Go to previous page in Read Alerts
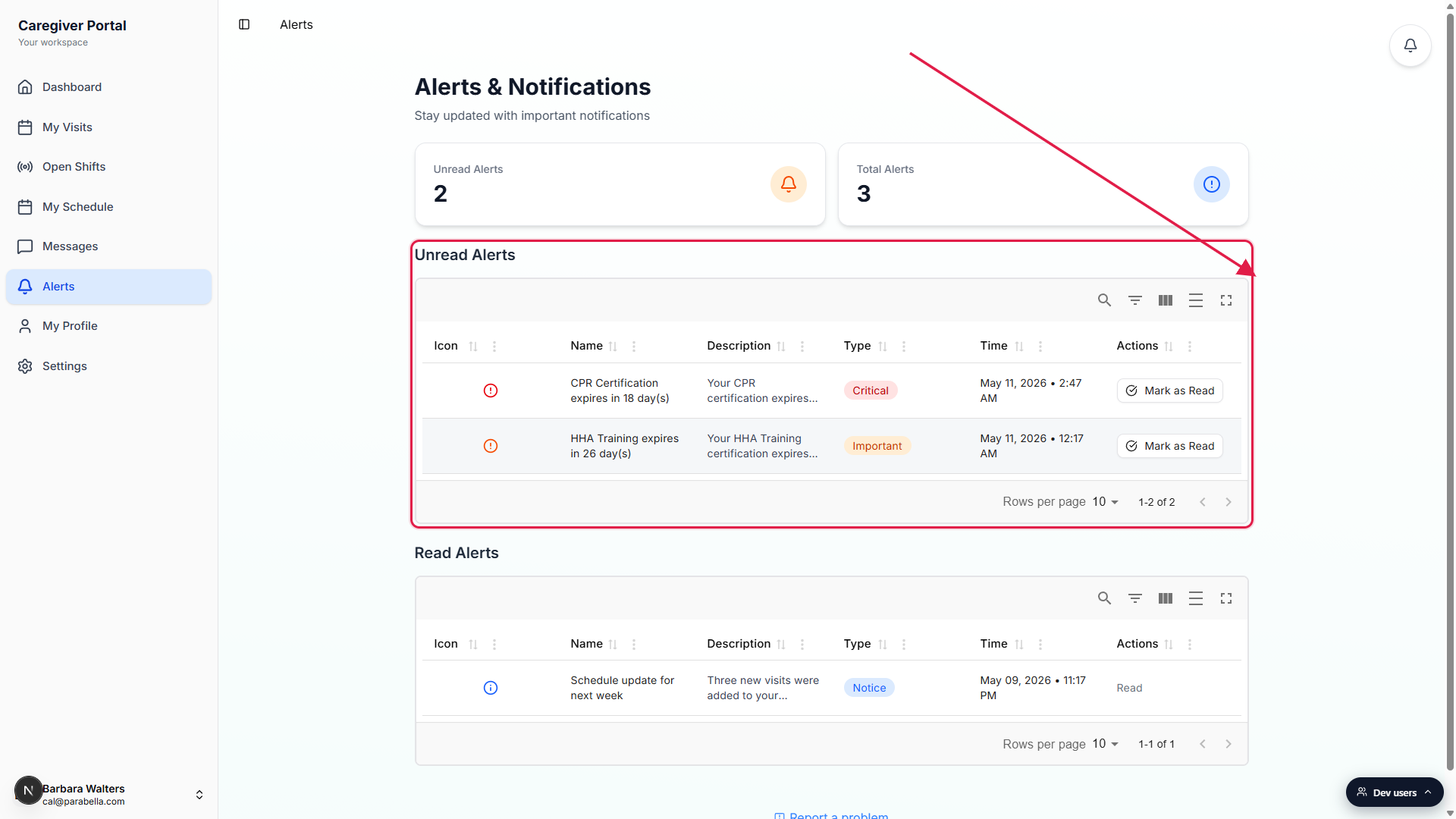 1202,744
